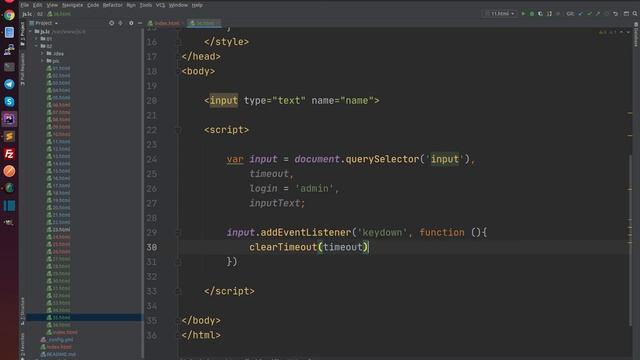
Task: Open the Code menu
Action: (x=93, y=5)
